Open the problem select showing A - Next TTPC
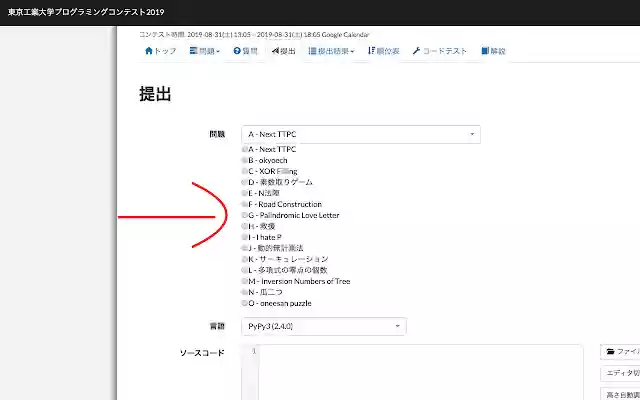This screenshot has width=640, height=400. tap(361, 134)
